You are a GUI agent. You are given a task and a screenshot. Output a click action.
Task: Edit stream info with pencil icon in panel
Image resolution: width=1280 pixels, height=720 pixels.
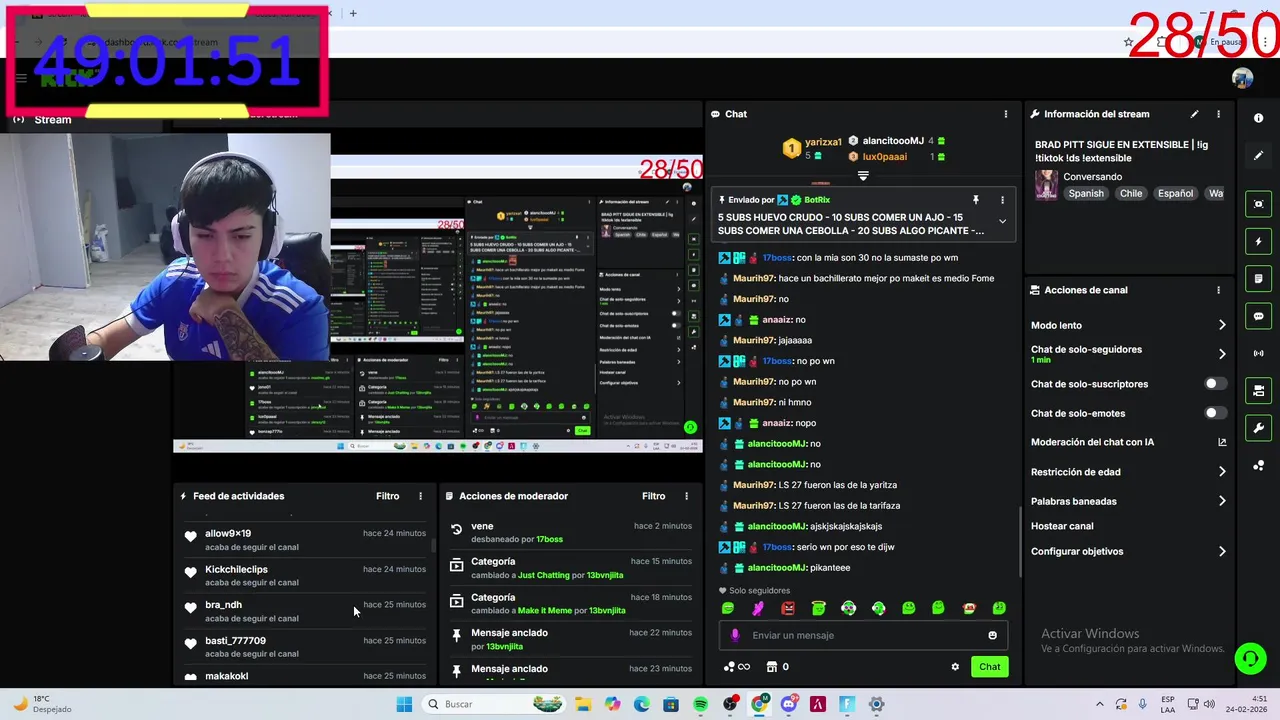click(1194, 114)
